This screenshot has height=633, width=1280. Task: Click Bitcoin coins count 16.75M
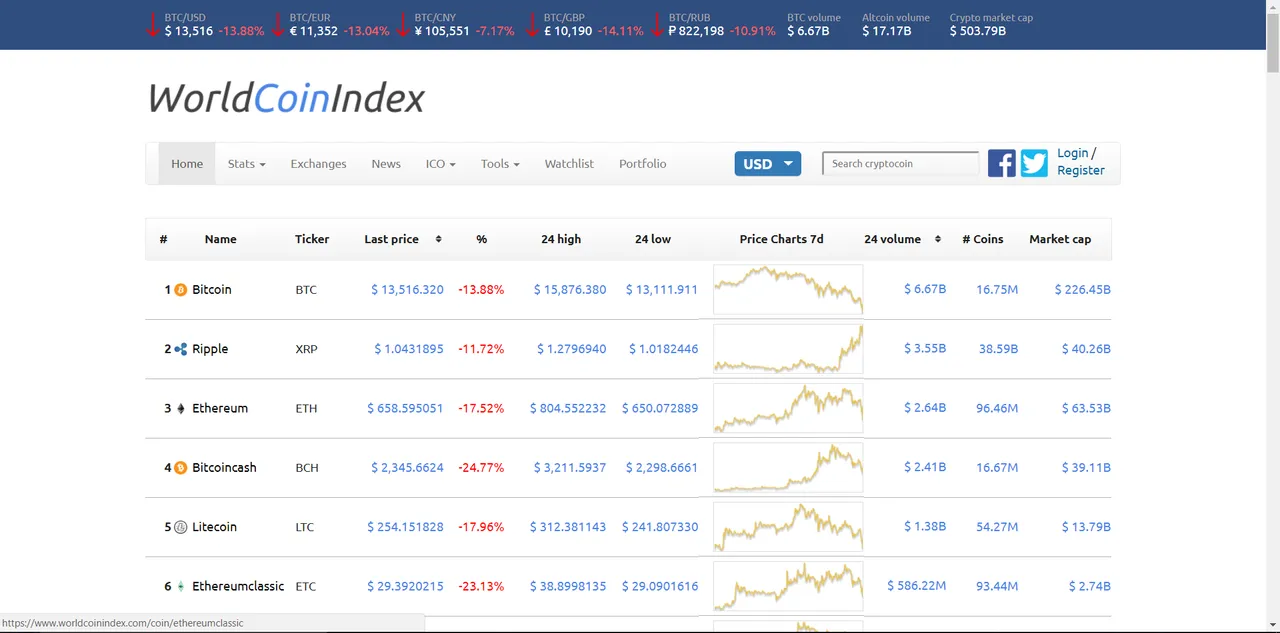(997, 290)
